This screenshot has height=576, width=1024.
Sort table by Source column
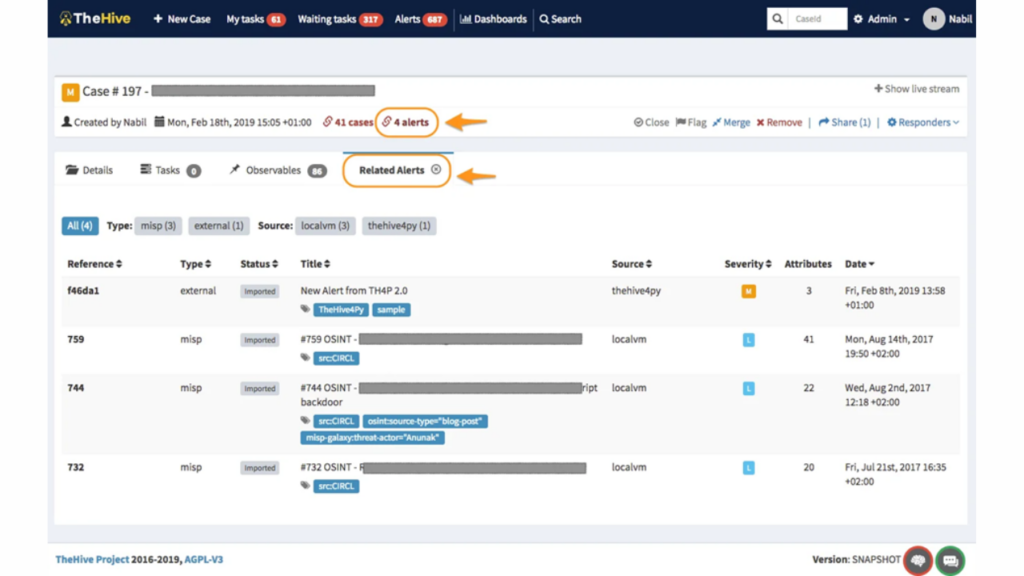632,264
